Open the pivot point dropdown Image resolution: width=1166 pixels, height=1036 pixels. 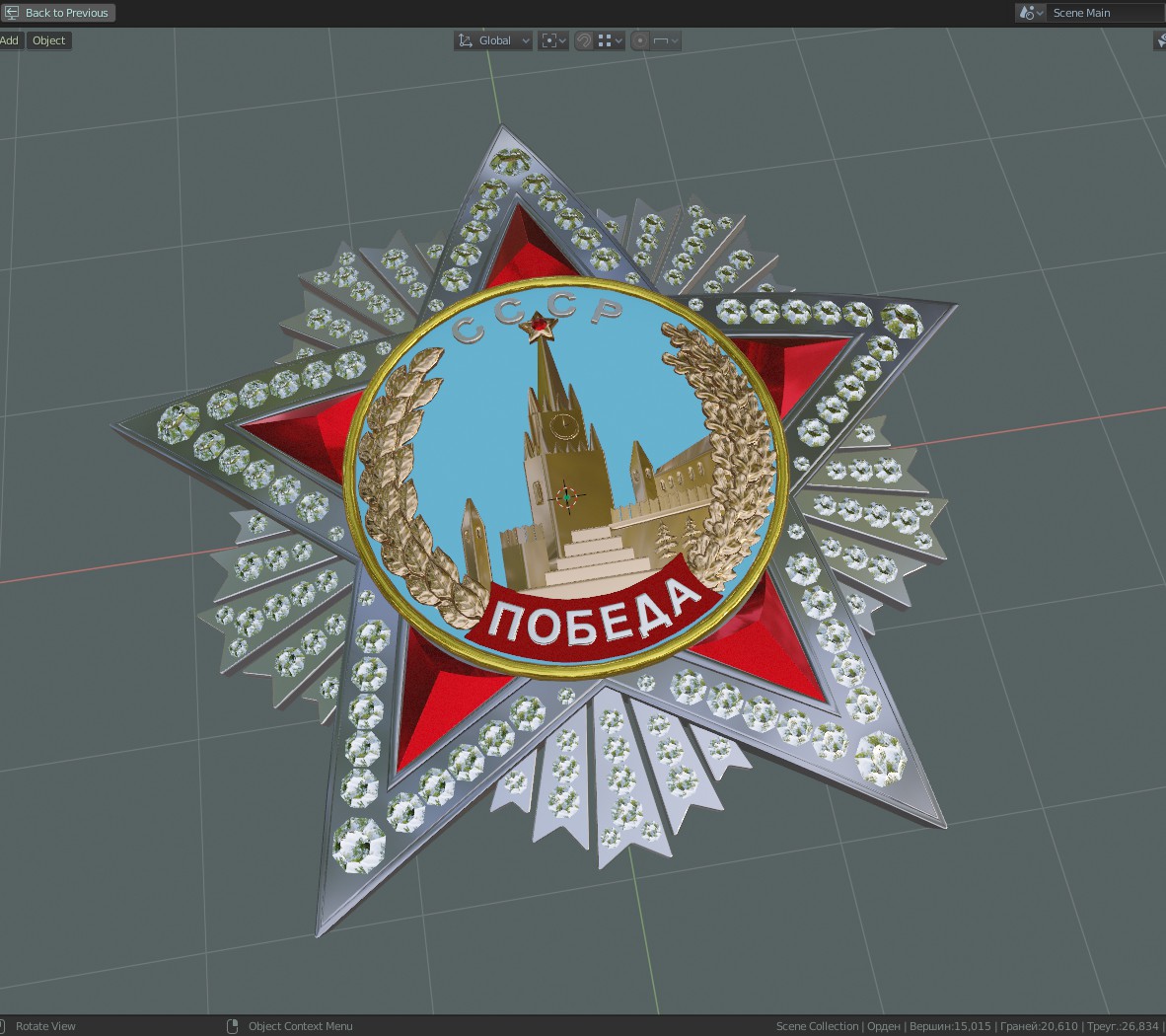pyautogui.click(x=553, y=40)
